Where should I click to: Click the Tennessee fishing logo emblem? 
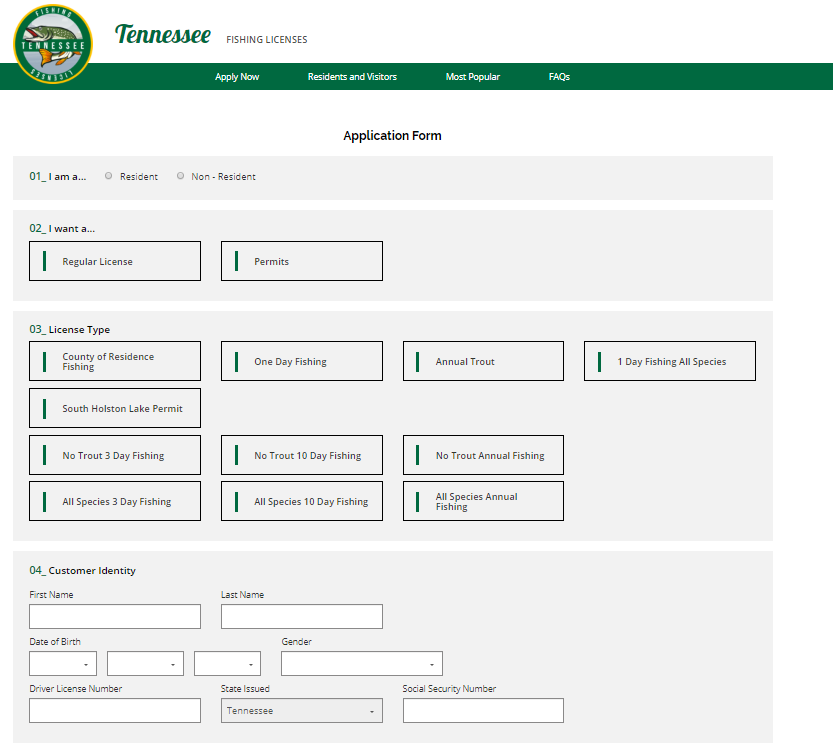coord(53,45)
